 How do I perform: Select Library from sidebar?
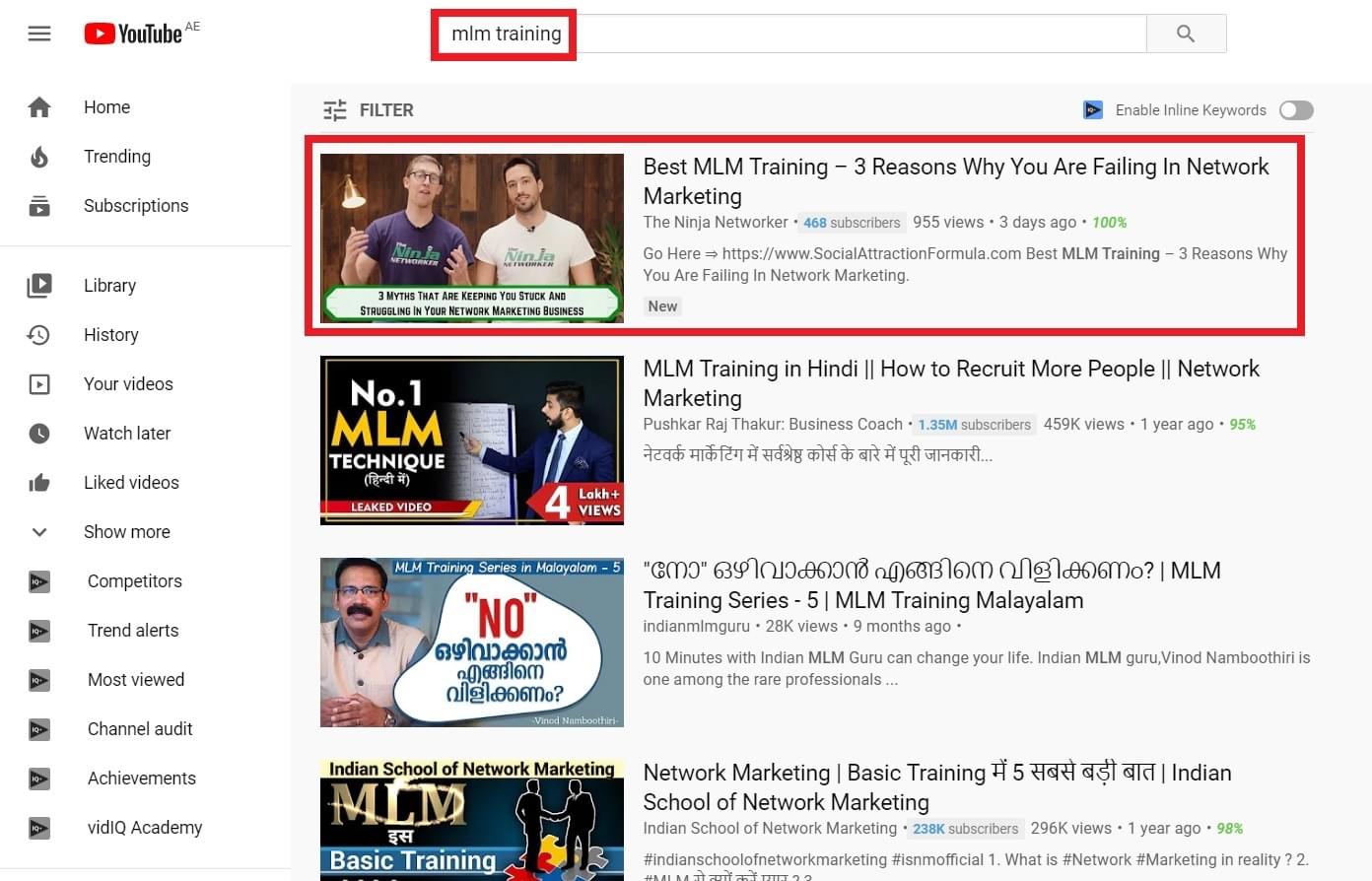(x=109, y=286)
